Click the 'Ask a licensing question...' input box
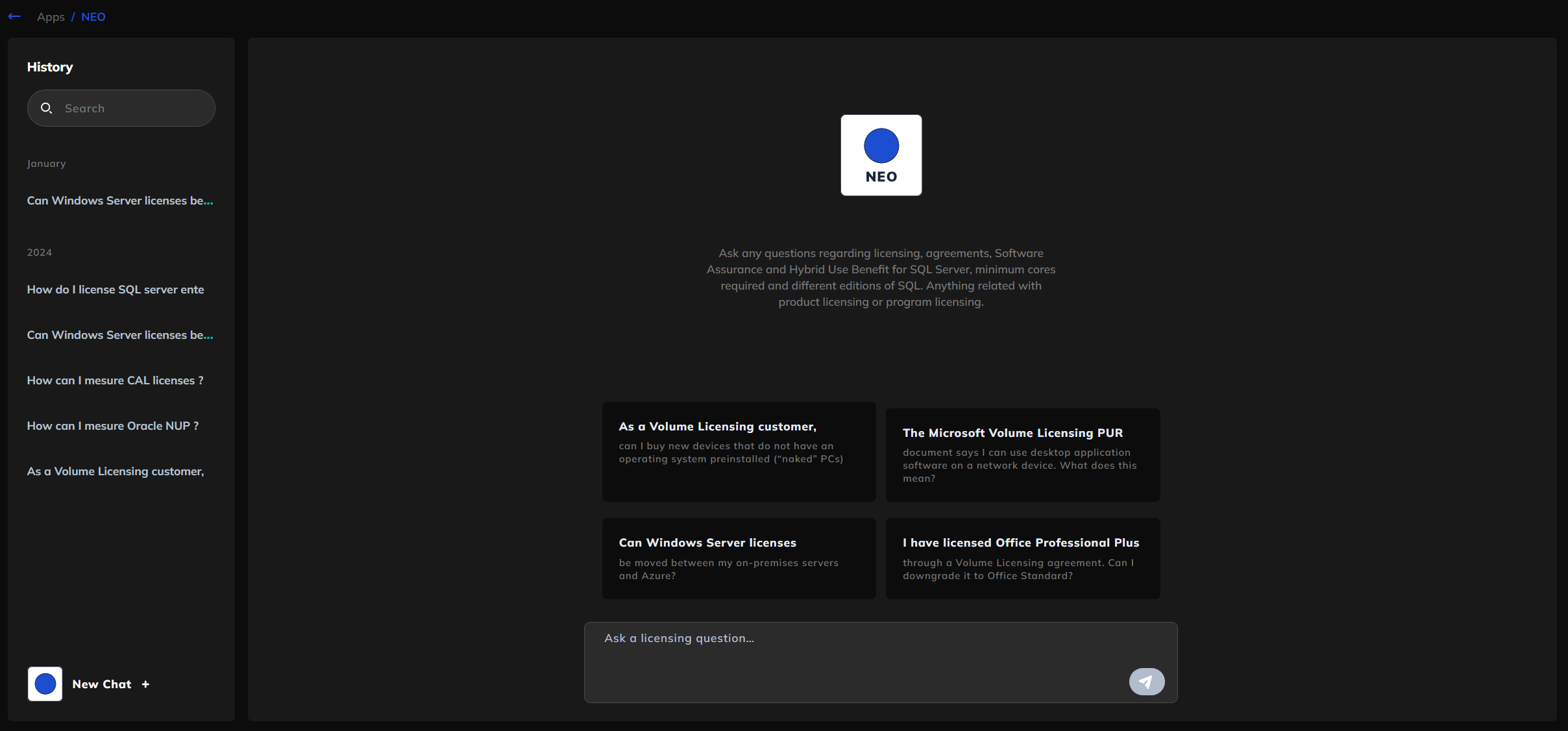Screen dimensions: 1568x731 coord(881,662)
